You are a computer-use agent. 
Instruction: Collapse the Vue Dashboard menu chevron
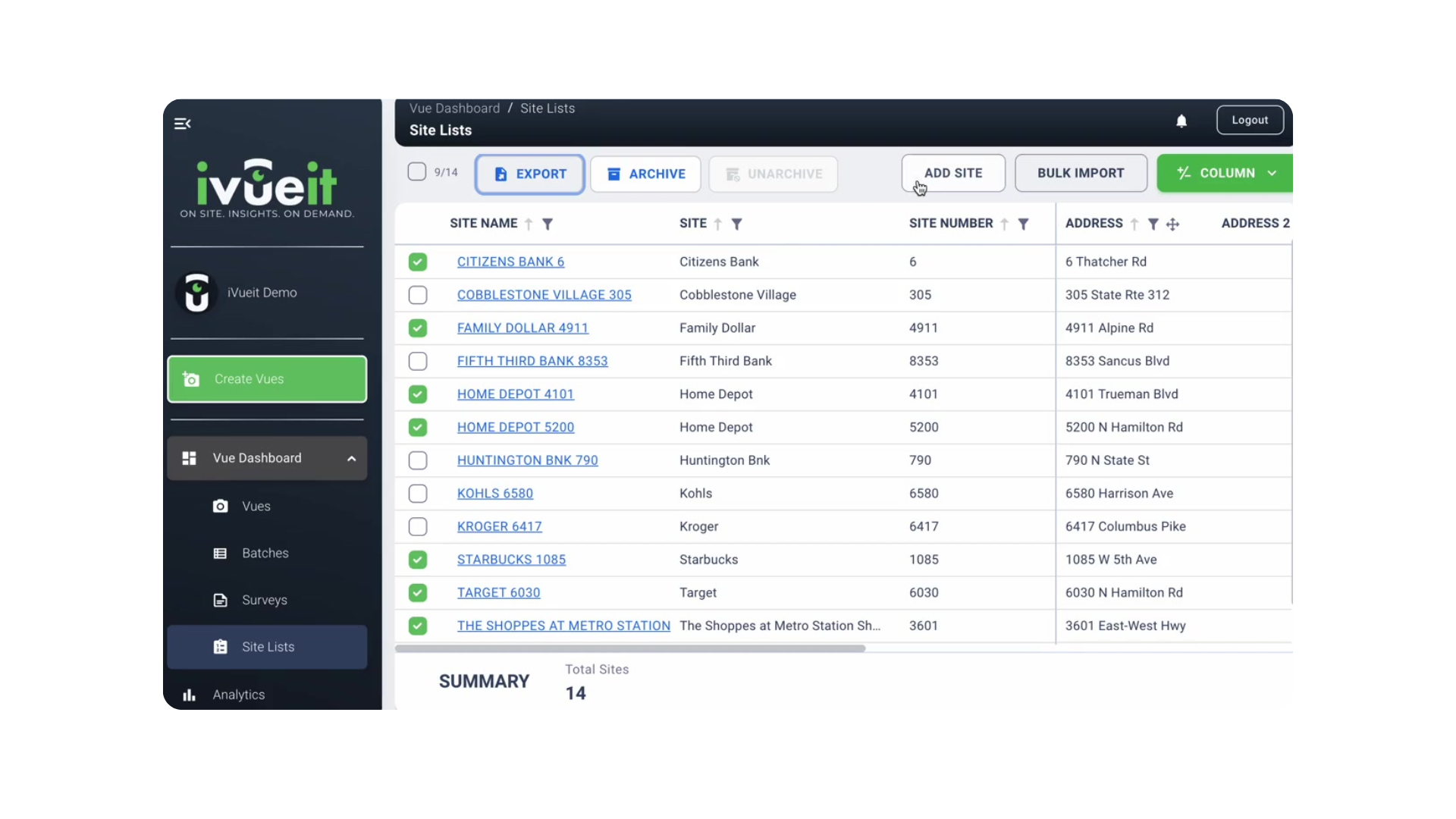(352, 459)
